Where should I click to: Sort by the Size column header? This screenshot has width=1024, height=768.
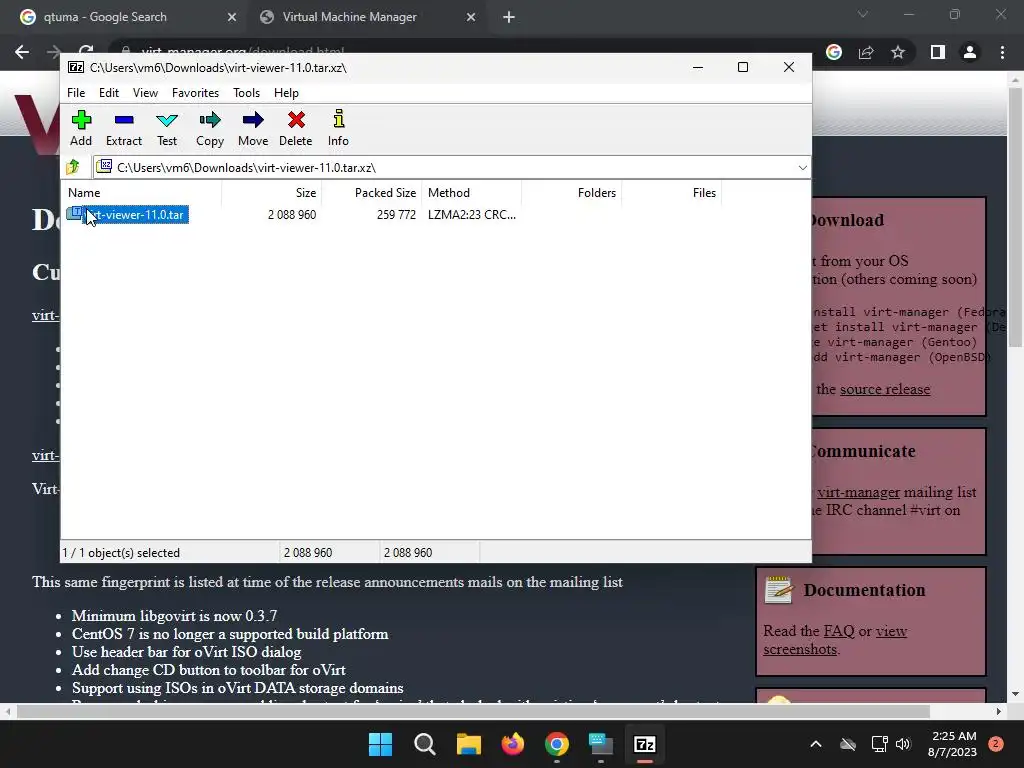(x=272, y=193)
